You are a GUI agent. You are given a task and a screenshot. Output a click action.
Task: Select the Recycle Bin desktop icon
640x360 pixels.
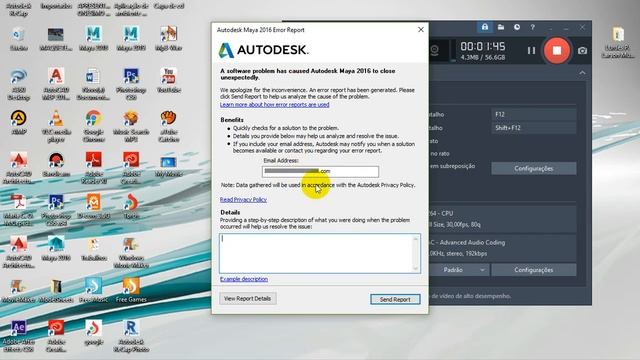(18, 39)
